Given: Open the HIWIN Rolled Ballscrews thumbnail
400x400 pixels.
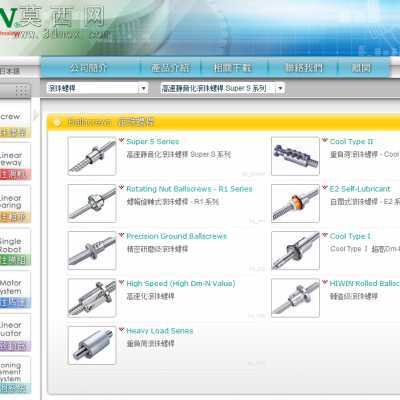Looking at the screenshot, I should click(x=295, y=298).
